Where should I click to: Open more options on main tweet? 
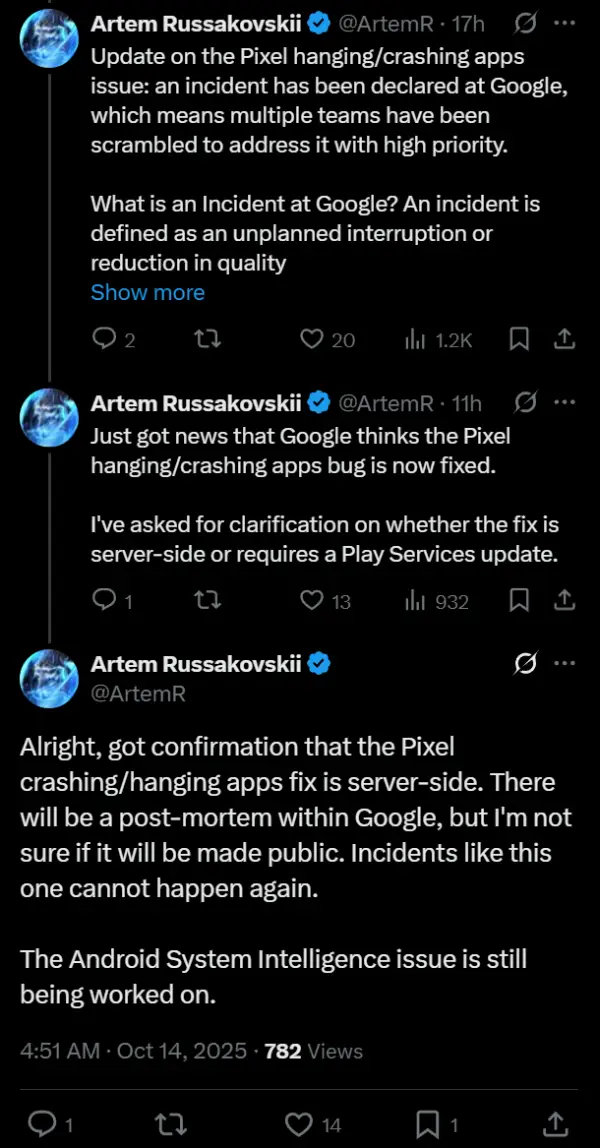click(x=564, y=663)
